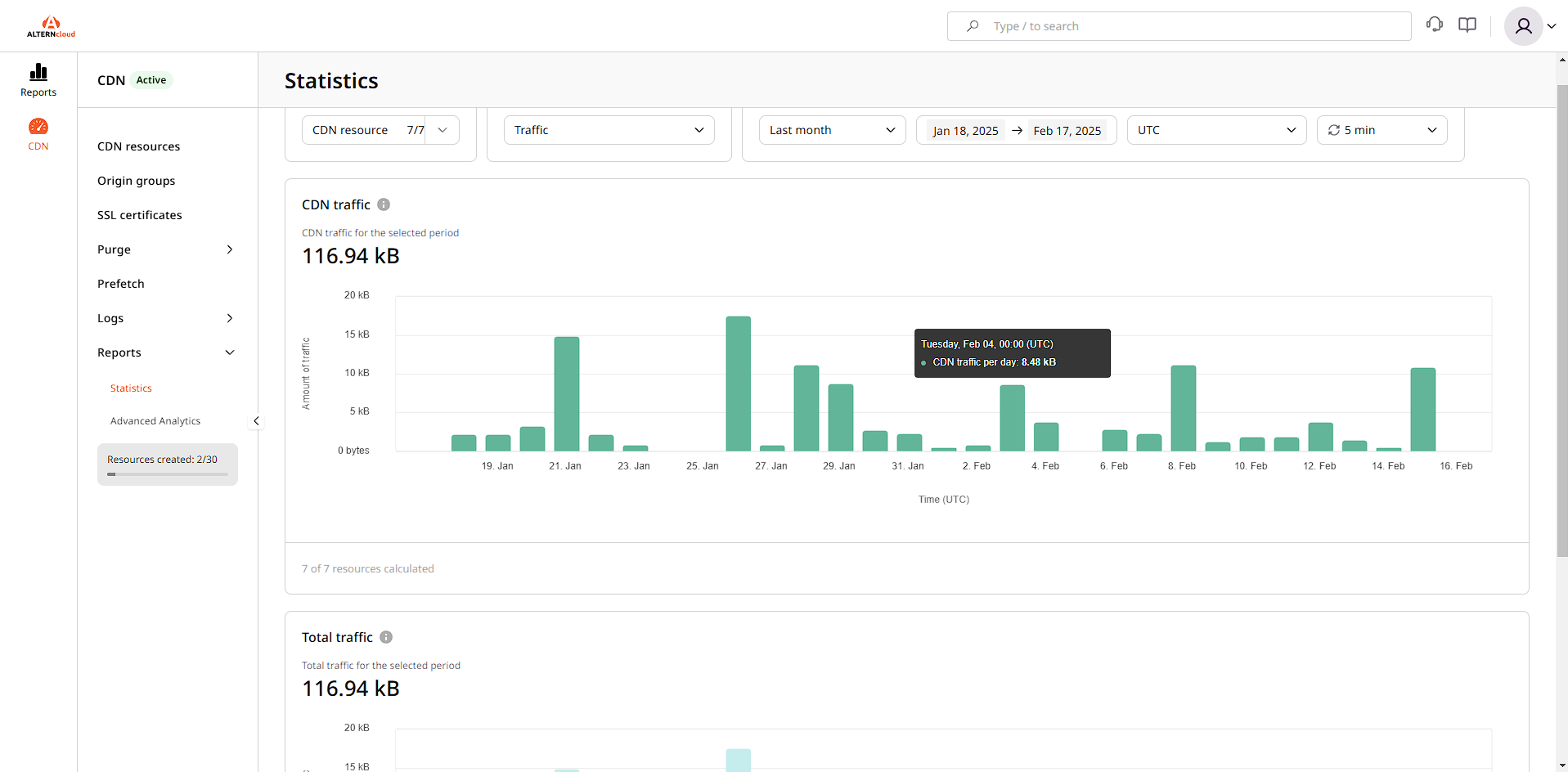
Task: Go to Advanced Analytics
Action: [x=155, y=421]
